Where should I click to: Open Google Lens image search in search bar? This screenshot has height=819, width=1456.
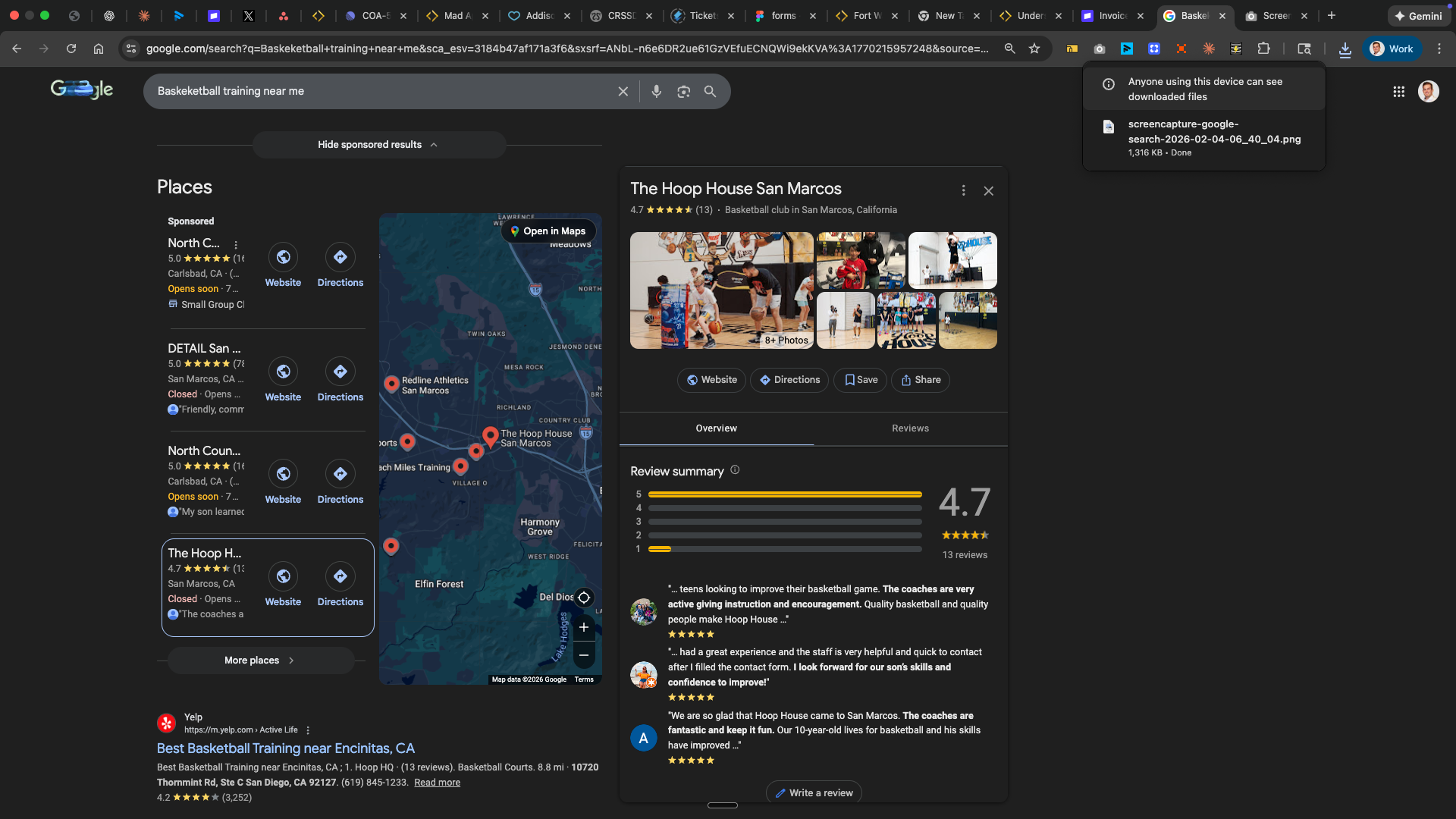[683, 91]
